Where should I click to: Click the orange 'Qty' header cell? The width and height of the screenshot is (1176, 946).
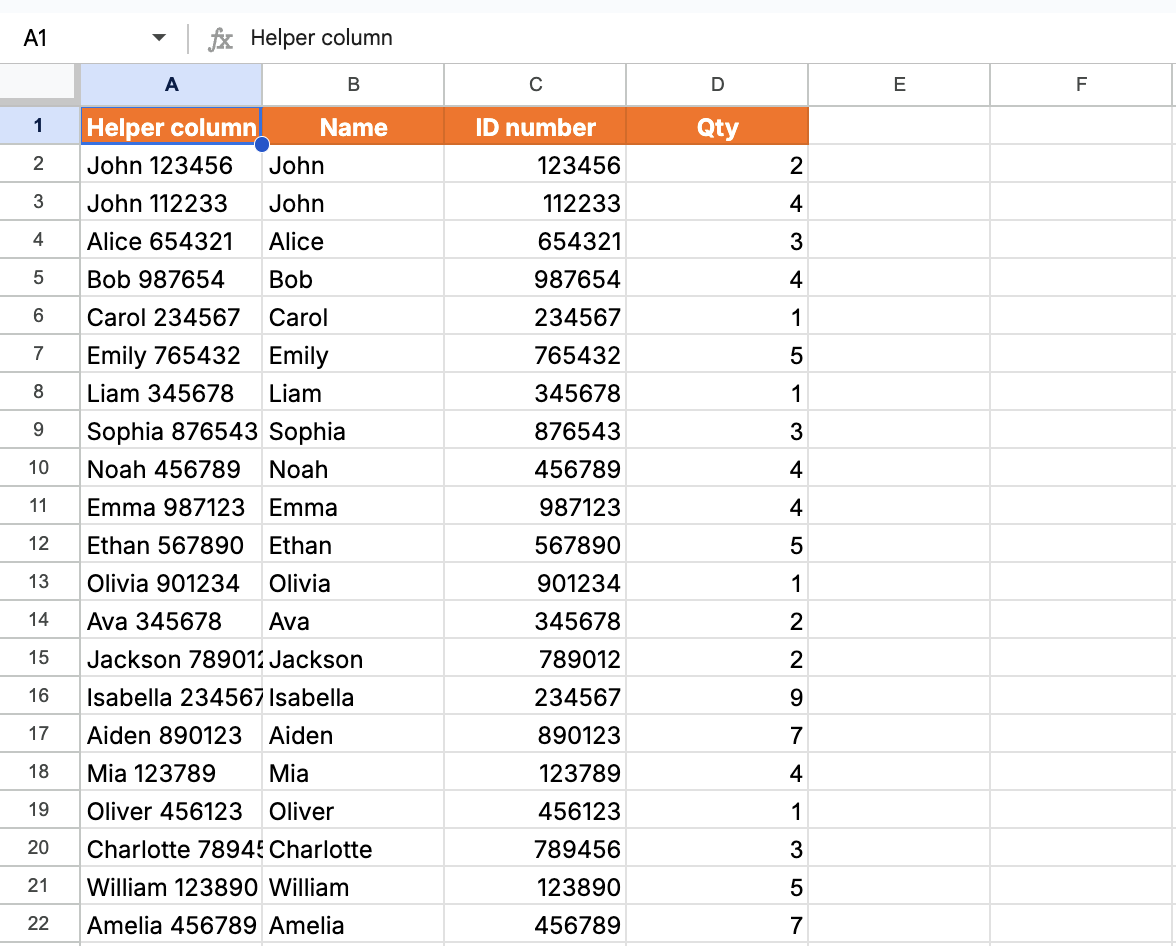[x=717, y=127]
